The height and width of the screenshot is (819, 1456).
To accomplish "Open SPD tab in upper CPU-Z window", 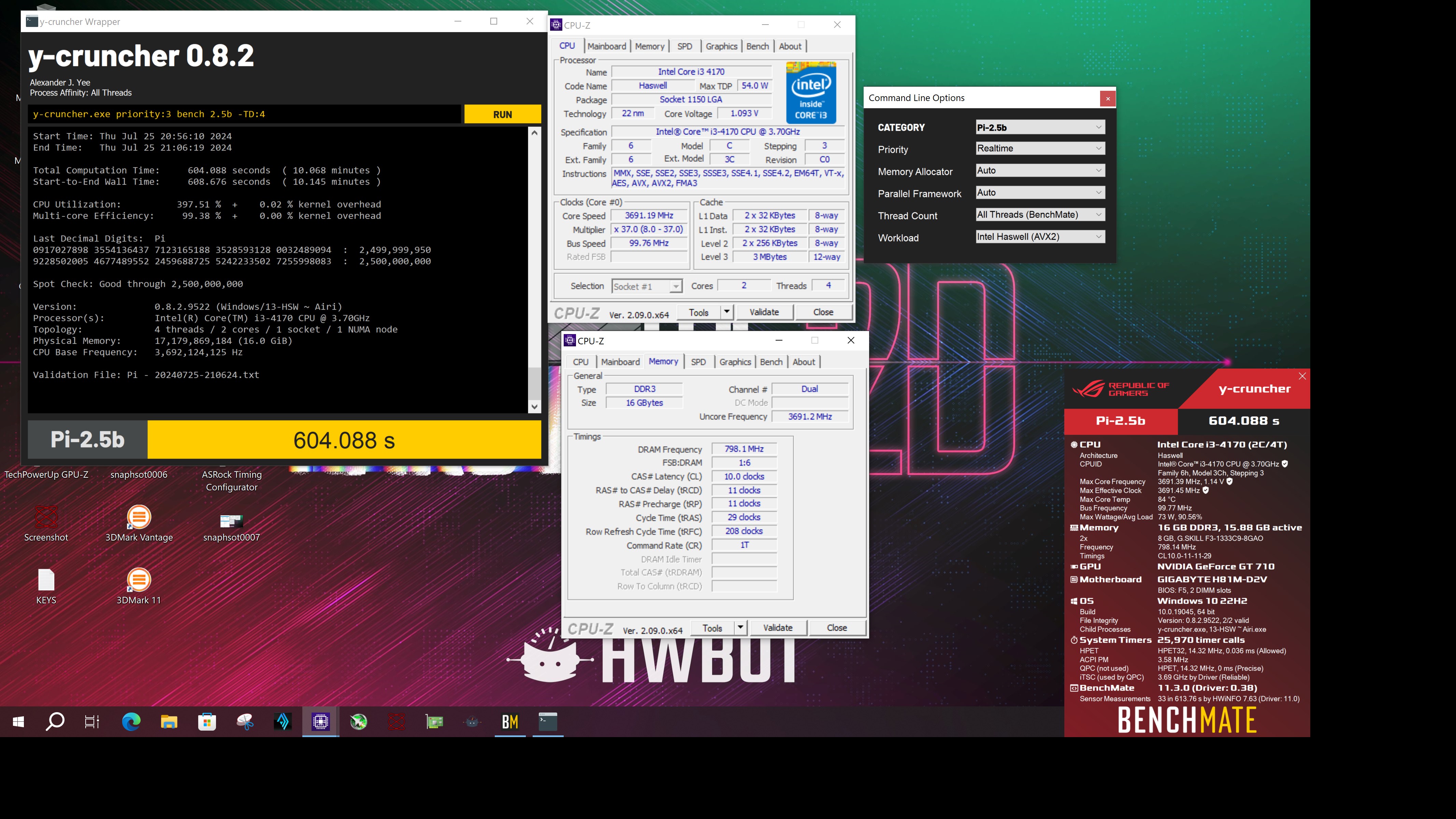I will (x=684, y=46).
